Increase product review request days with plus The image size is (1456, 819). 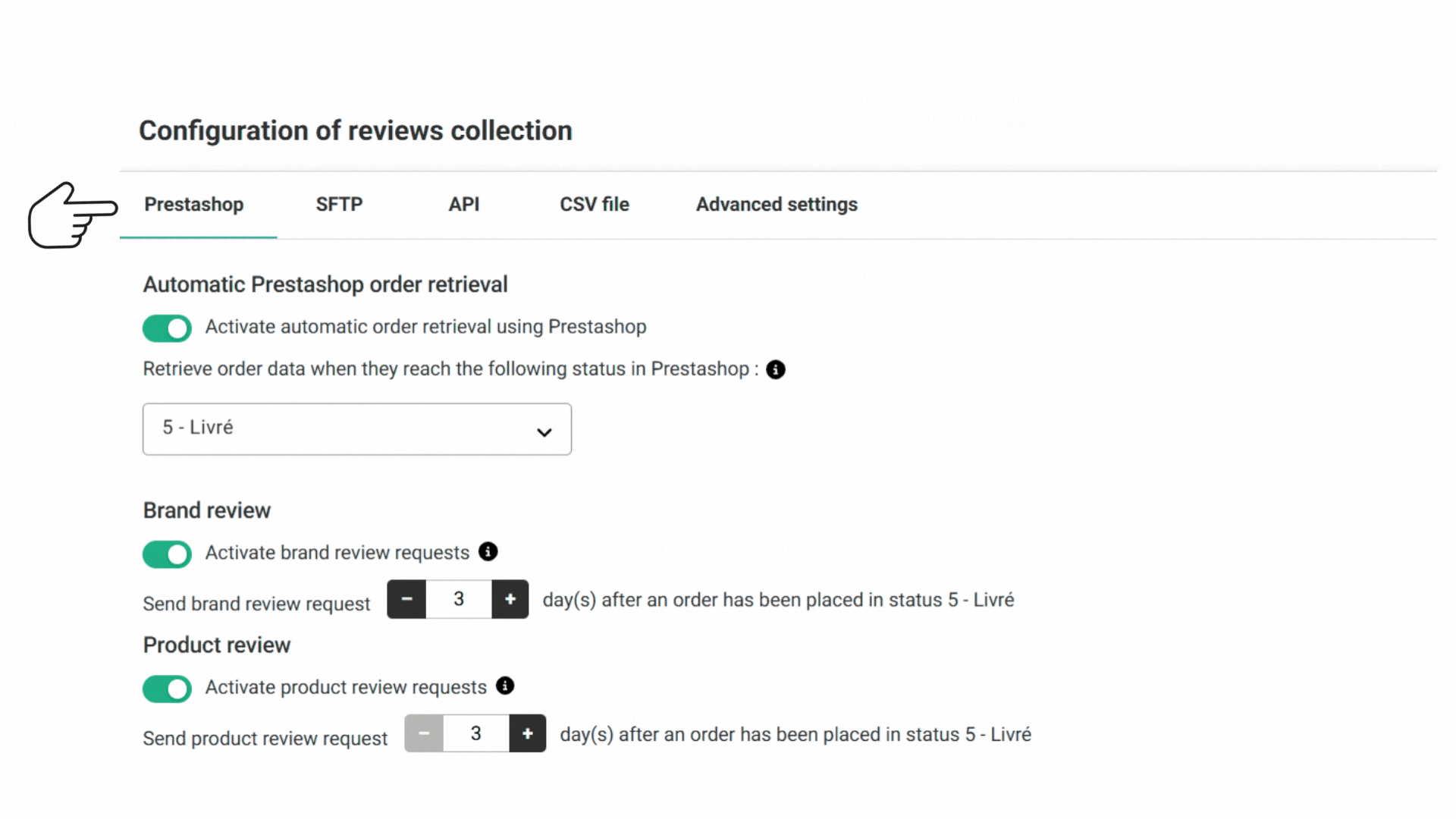click(x=528, y=733)
